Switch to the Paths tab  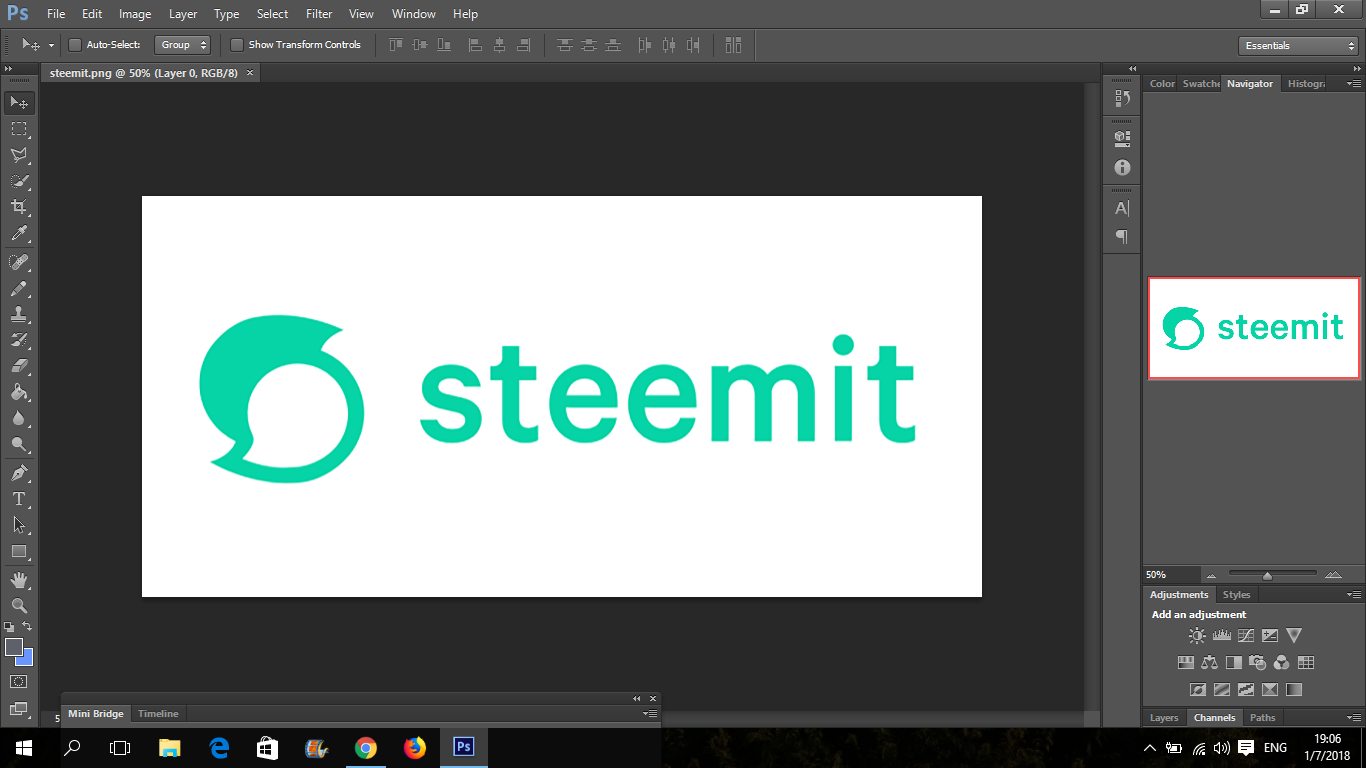1263,718
